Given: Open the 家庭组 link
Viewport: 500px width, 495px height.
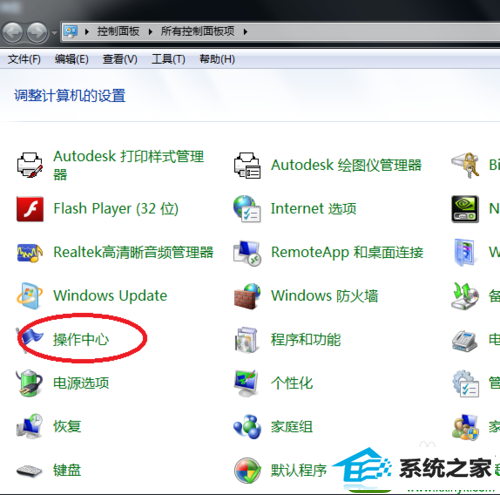Looking at the screenshot, I should (x=292, y=427).
